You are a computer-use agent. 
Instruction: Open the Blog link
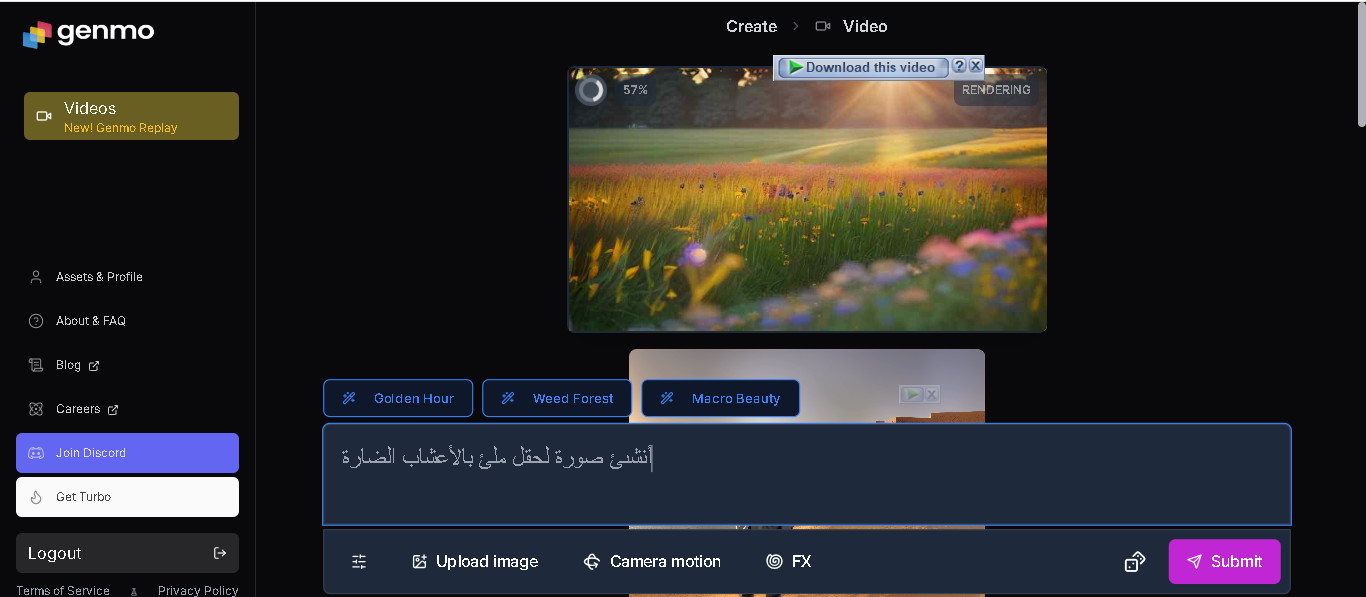68,365
